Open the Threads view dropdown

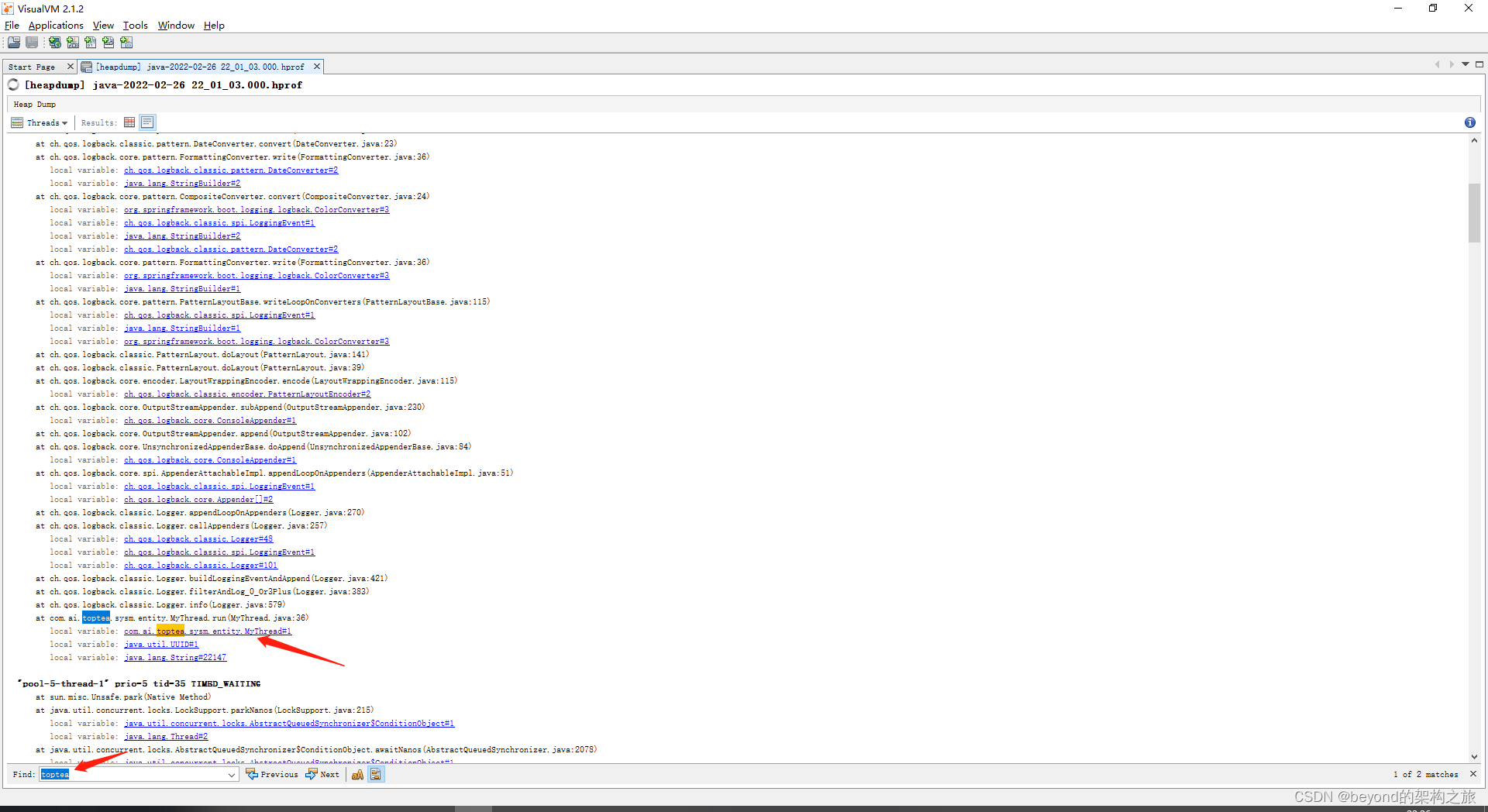pos(65,123)
